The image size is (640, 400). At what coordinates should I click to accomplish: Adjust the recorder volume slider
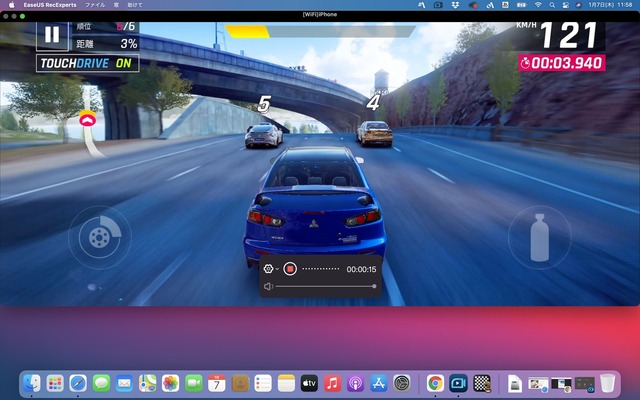(326, 287)
